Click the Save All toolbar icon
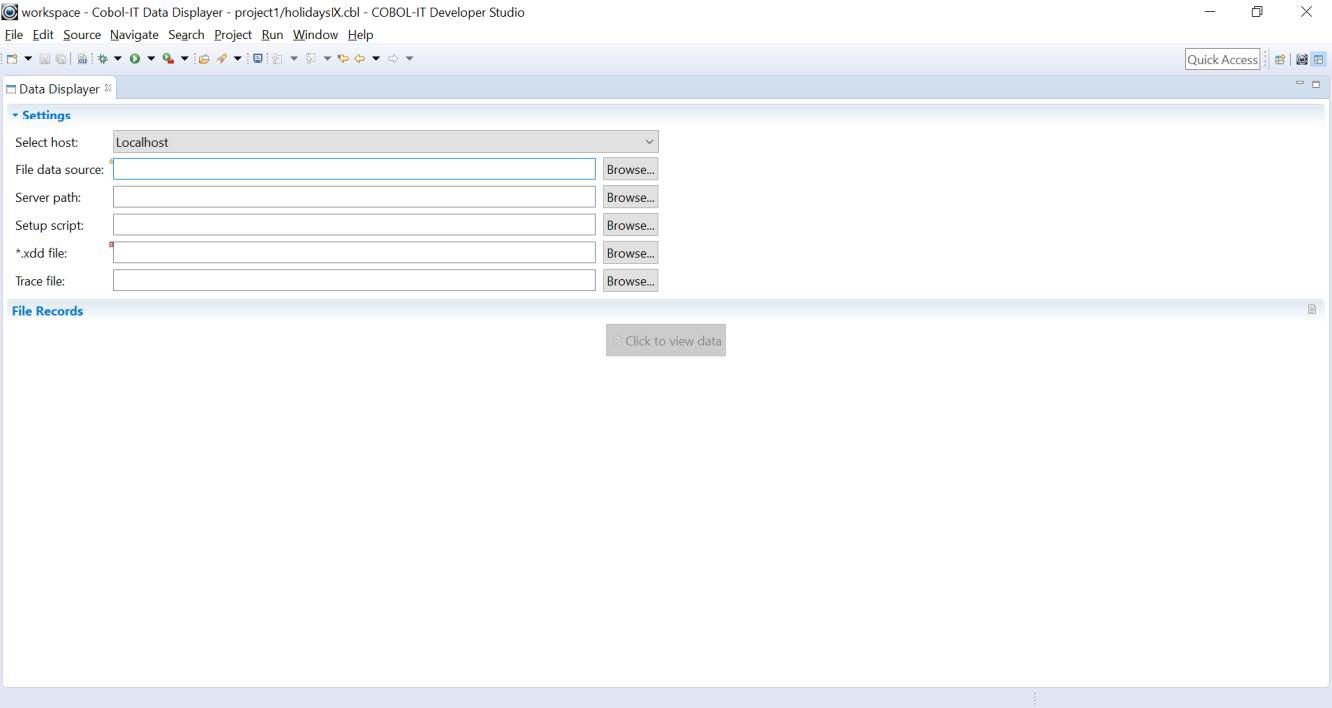This screenshot has height=708, width=1332. pos(61,57)
